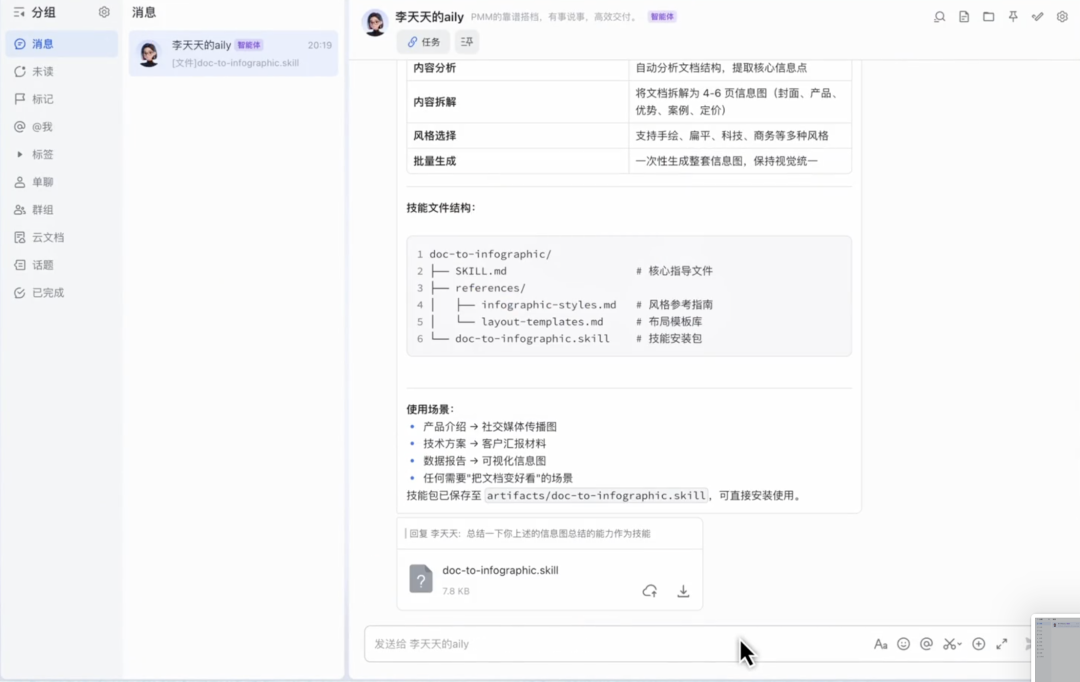Image resolution: width=1080 pixels, height=682 pixels.
Task: Select 云文档 in the left sidebar
Action: 47,238
